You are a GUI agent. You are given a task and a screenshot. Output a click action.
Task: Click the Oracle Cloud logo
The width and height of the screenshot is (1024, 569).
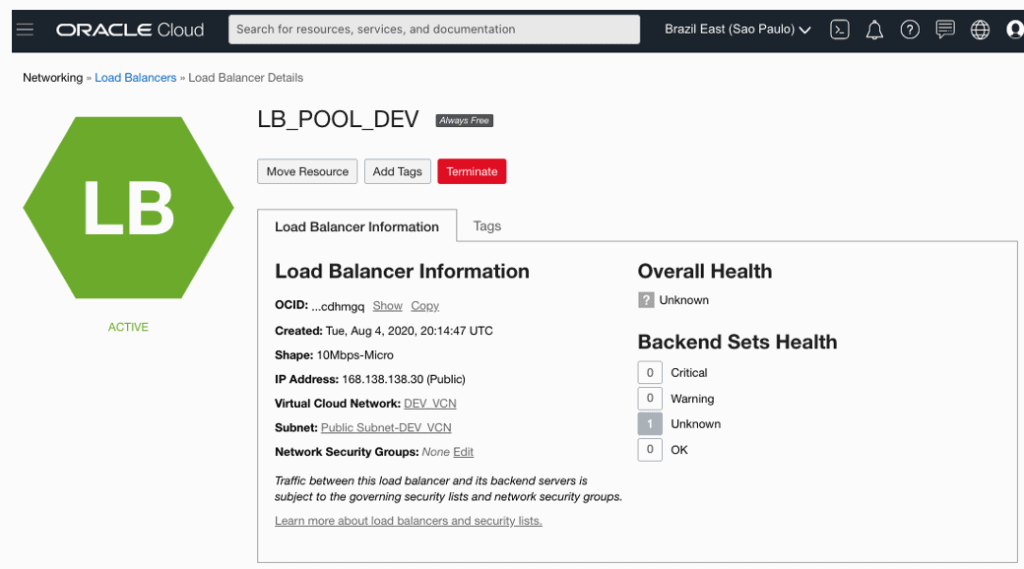point(130,30)
